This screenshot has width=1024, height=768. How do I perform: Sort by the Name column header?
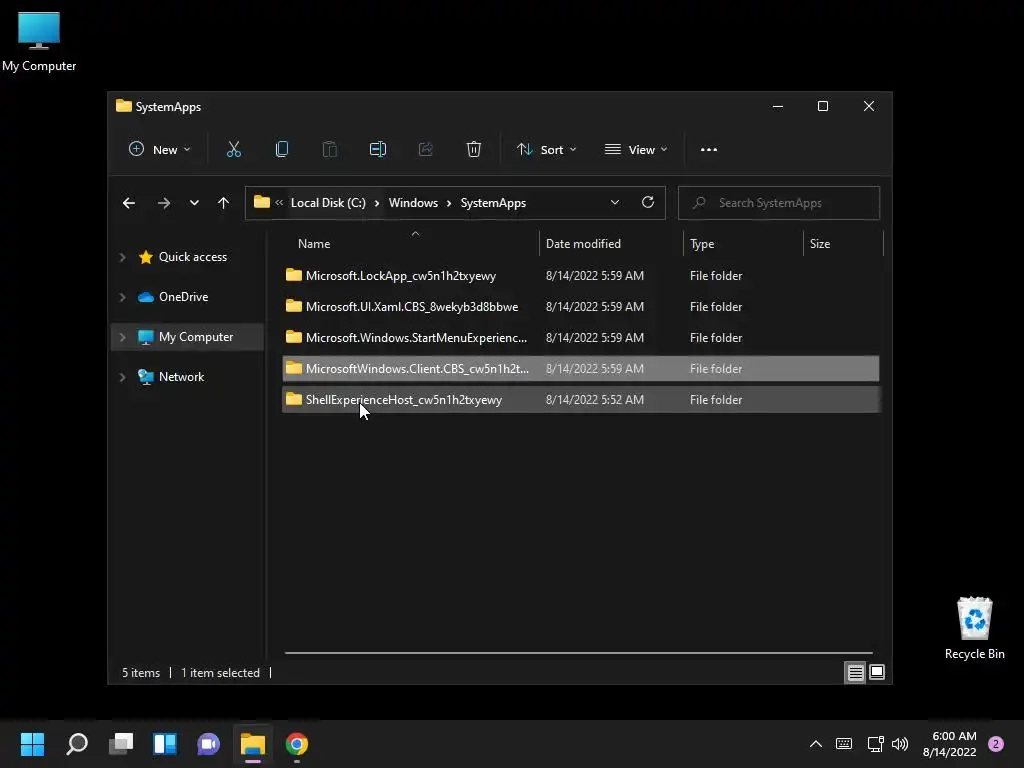pyautogui.click(x=314, y=244)
